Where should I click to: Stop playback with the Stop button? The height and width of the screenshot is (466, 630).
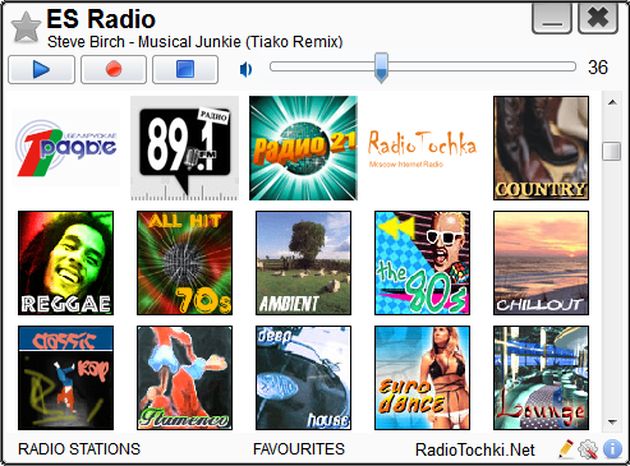[x=185, y=69]
